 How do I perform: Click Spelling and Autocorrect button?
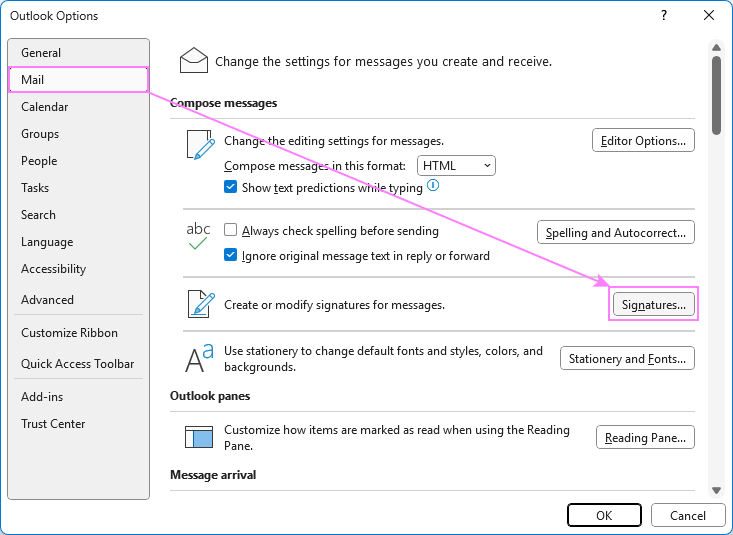click(x=616, y=232)
